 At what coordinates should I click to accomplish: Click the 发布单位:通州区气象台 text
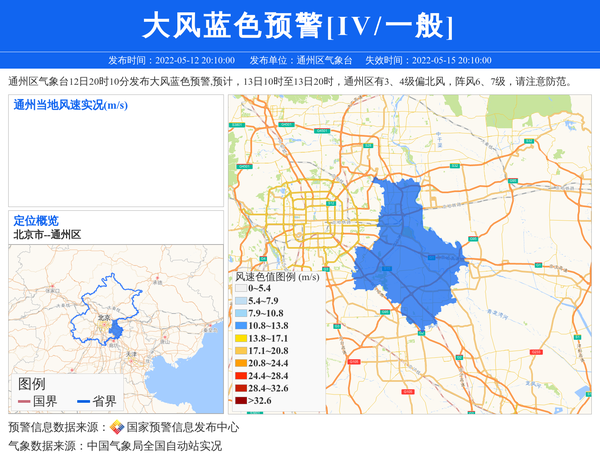click(301, 60)
